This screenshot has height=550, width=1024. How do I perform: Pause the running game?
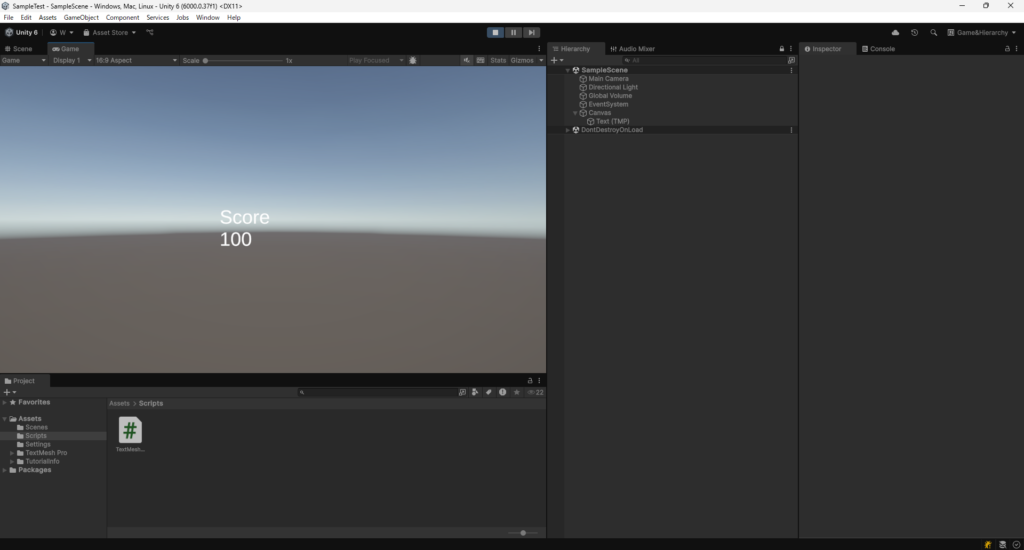[513, 33]
